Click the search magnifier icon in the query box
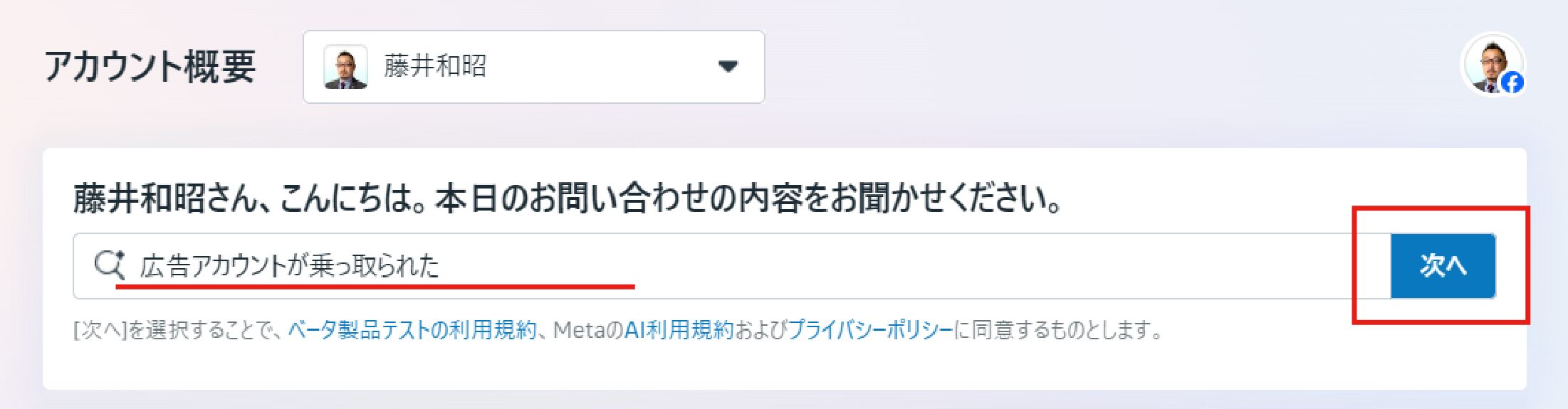 [110, 265]
